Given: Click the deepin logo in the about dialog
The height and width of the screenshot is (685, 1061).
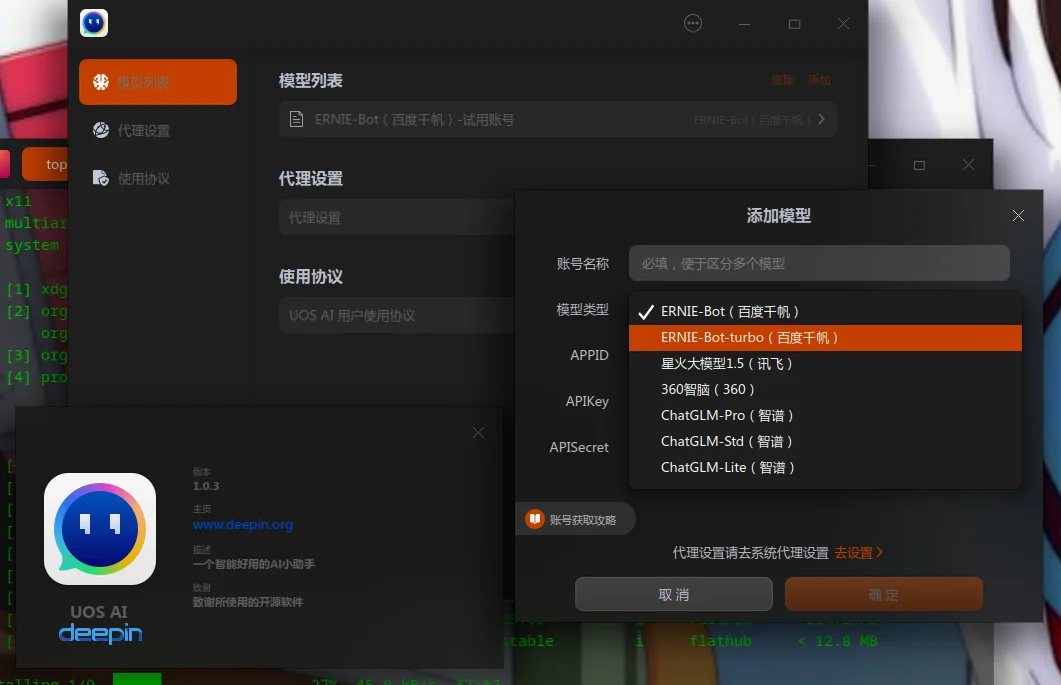Looking at the screenshot, I should (x=100, y=634).
